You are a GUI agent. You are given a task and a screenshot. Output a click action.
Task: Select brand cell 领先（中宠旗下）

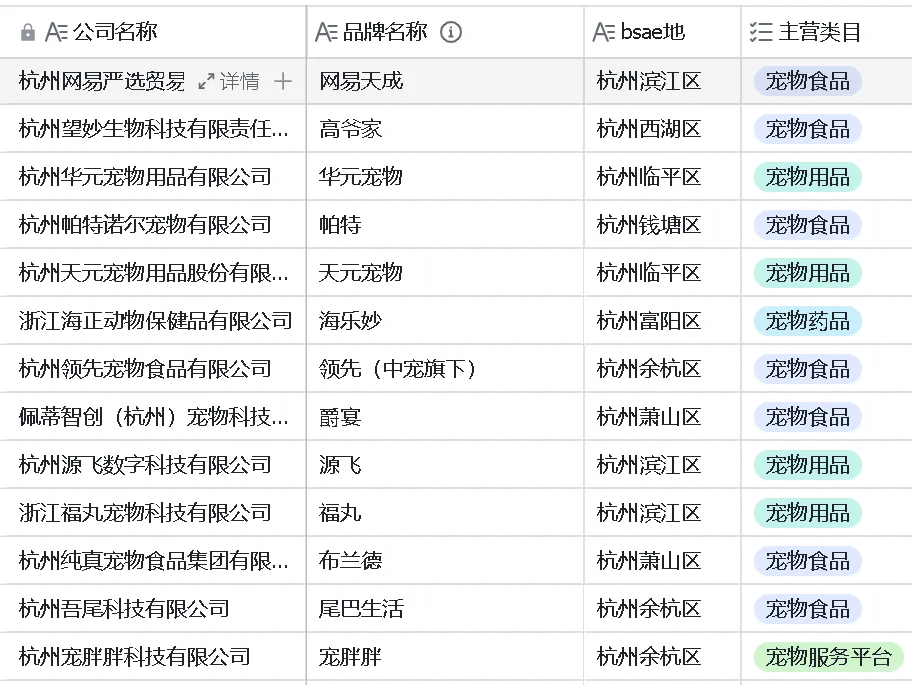point(445,369)
